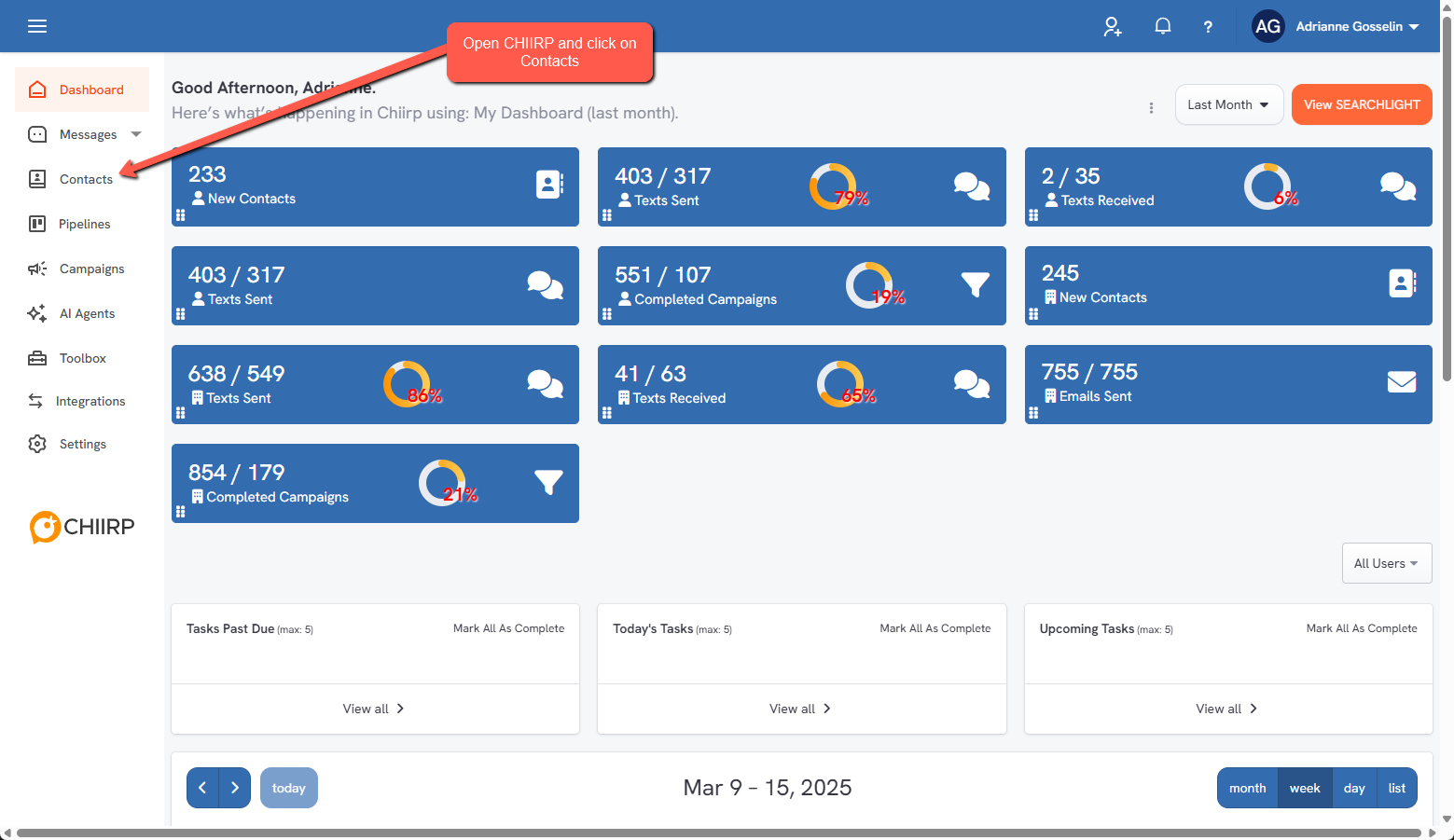Switch calendar to list view

(1396, 788)
